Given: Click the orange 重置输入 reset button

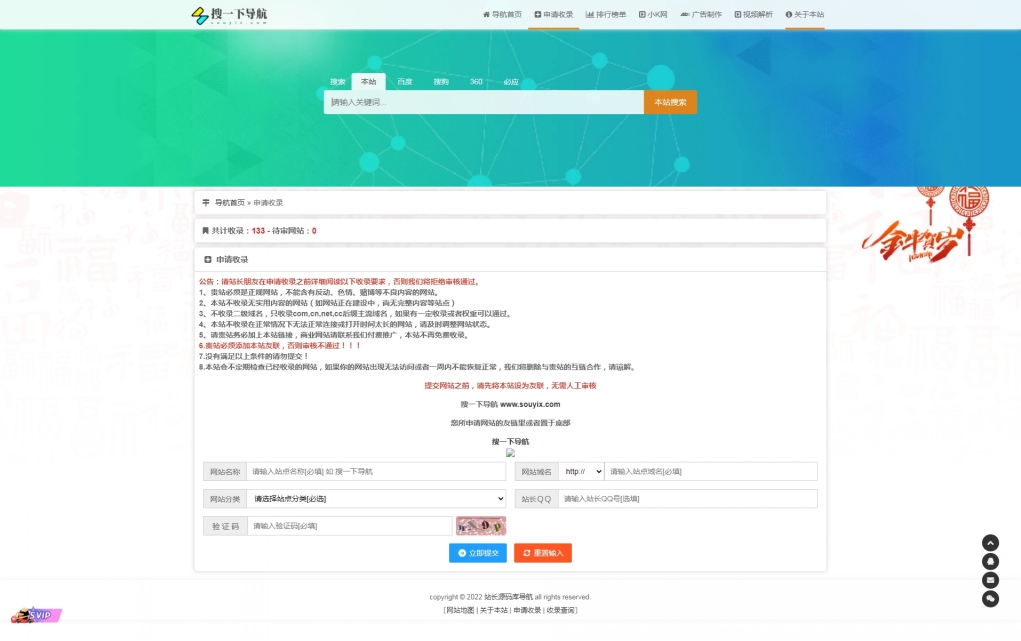Looking at the screenshot, I should click(x=543, y=553).
